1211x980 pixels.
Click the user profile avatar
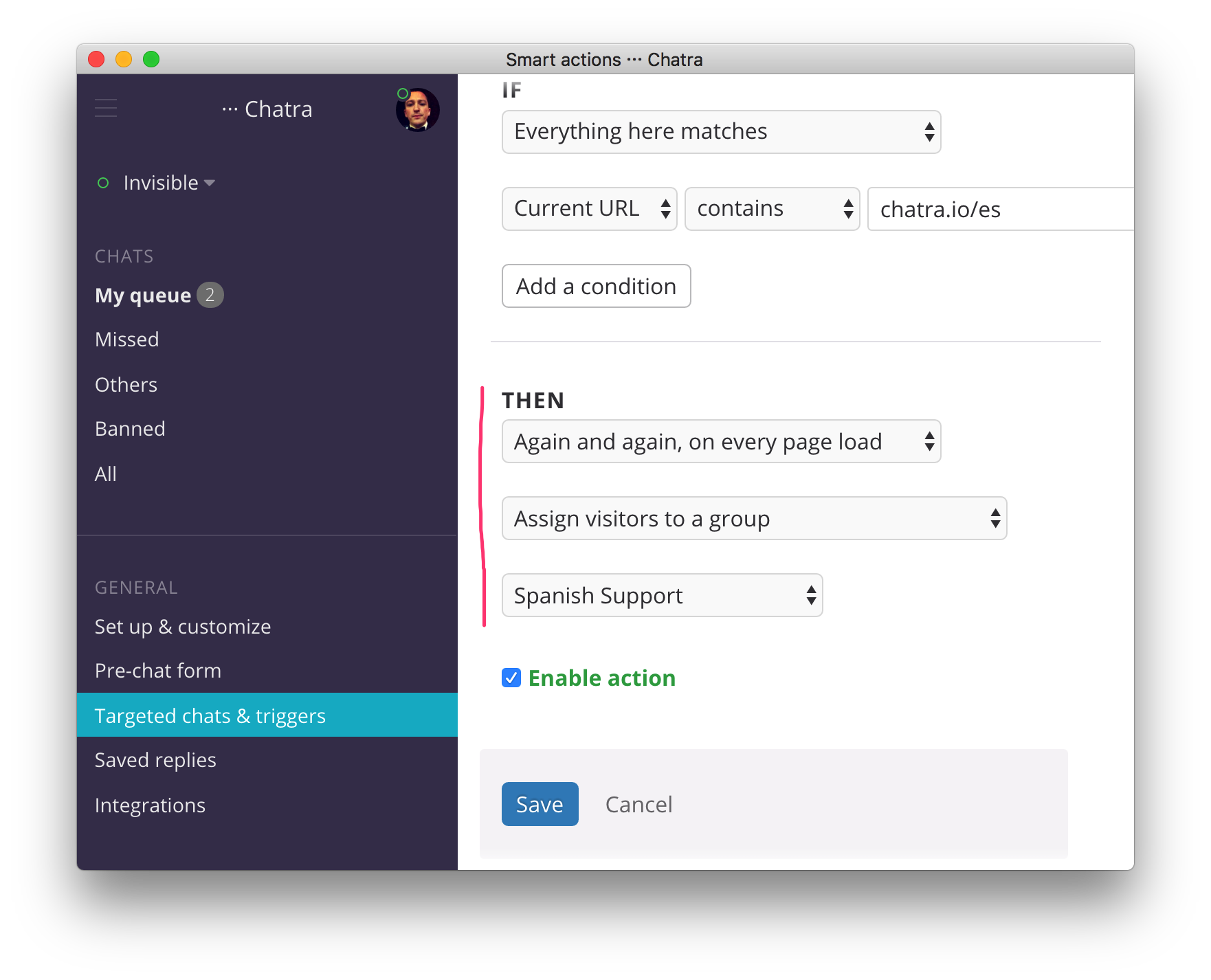click(x=418, y=110)
